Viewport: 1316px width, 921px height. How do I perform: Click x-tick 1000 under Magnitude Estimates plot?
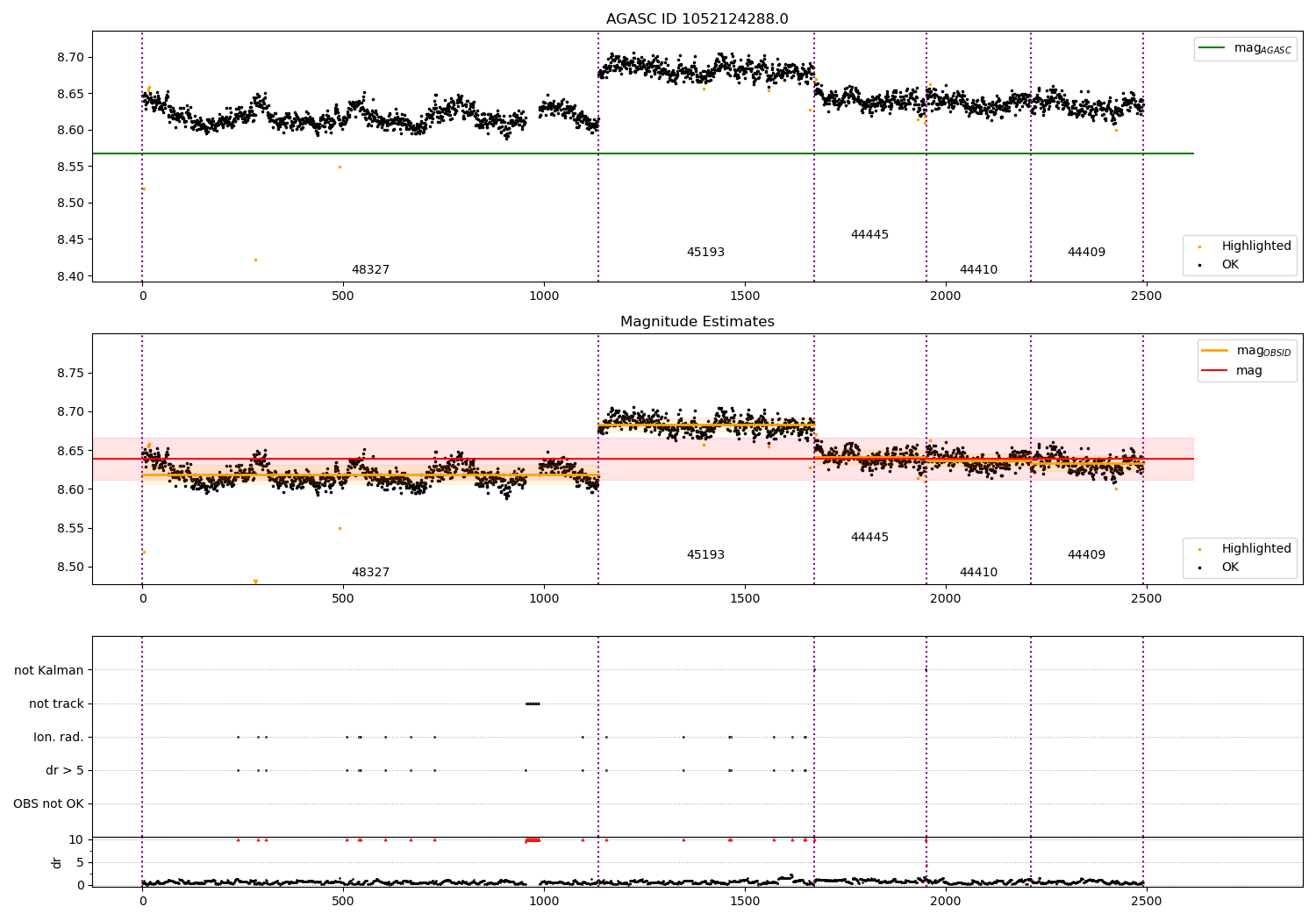[544, 599]
